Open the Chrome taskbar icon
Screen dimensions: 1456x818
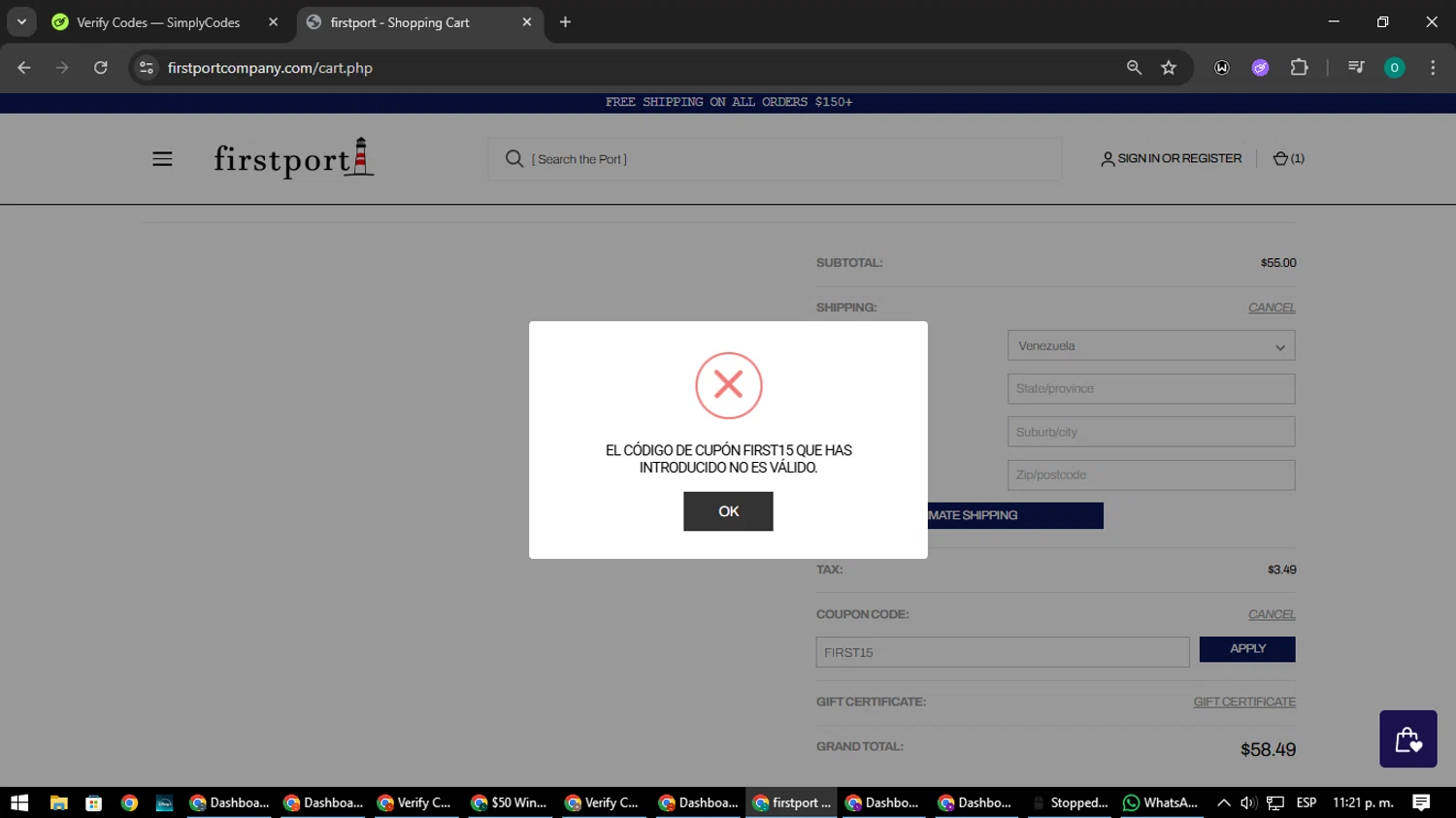point(129,802)
